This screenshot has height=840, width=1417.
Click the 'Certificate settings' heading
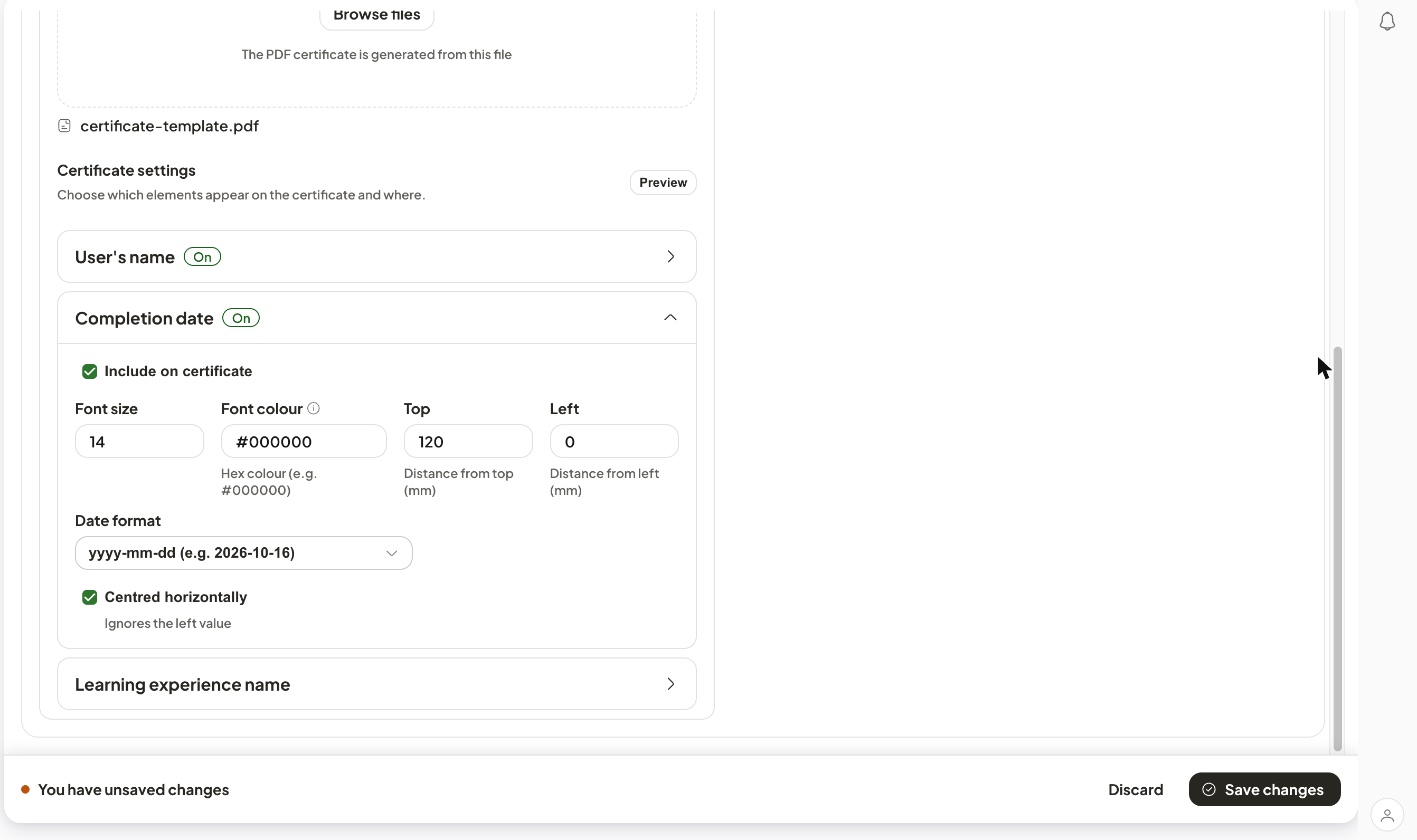[126, 170]
